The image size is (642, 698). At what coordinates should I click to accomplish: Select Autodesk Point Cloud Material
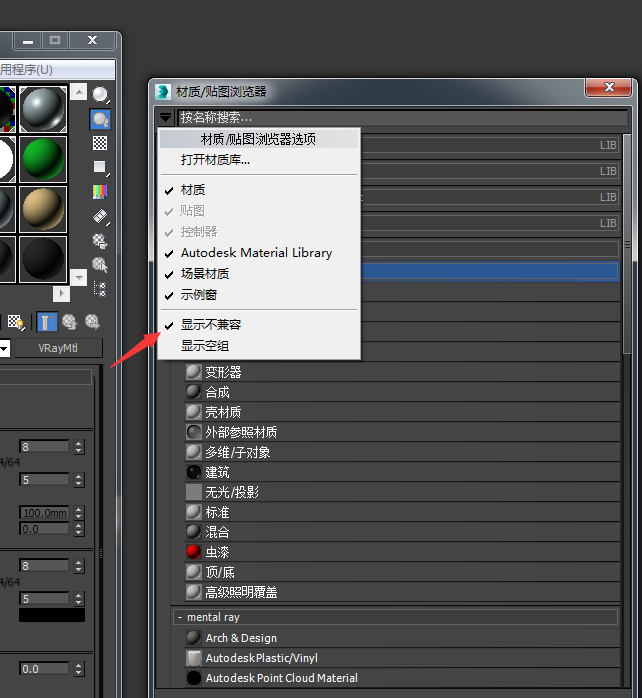coord(402,678)
